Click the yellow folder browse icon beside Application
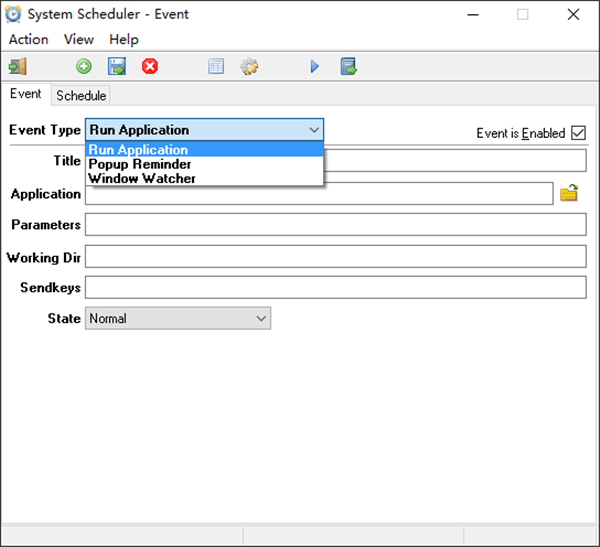The width and height of the screenshot is (600, 547). coord(569,193)
